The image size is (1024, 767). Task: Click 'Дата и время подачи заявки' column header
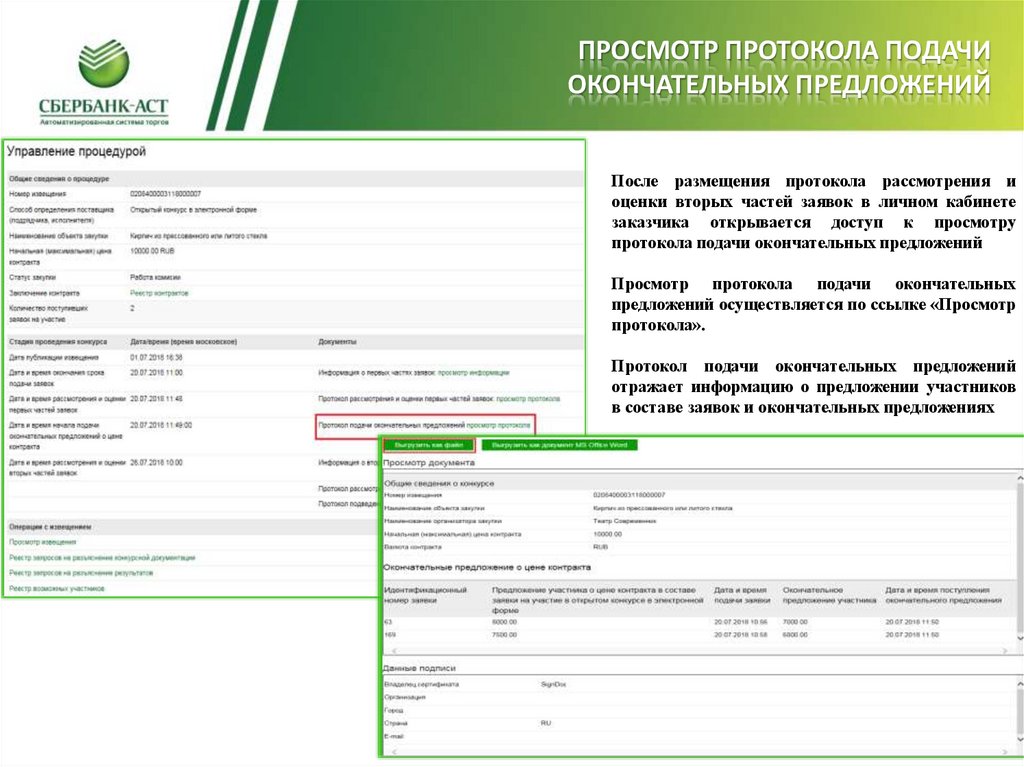pos(742,595)
